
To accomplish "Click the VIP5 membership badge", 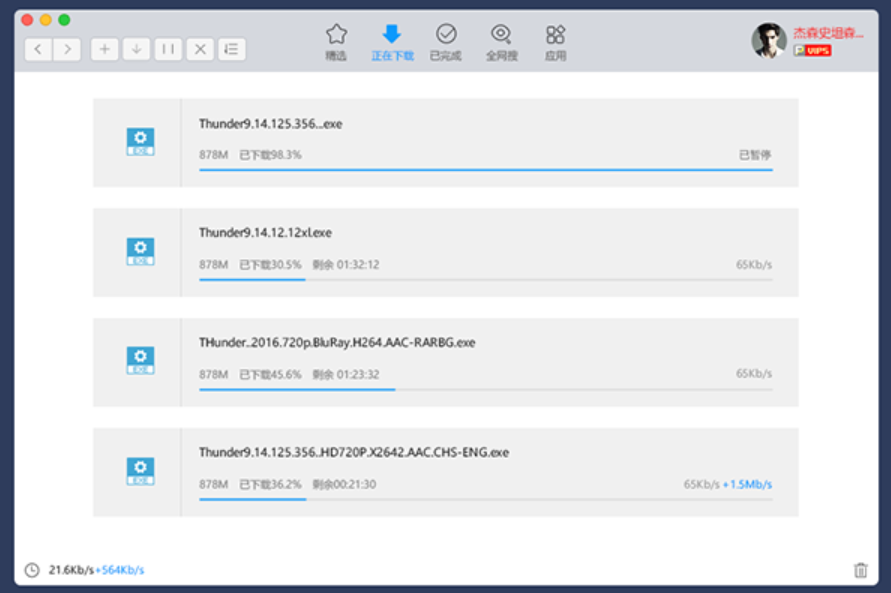I will coord(813,51).
